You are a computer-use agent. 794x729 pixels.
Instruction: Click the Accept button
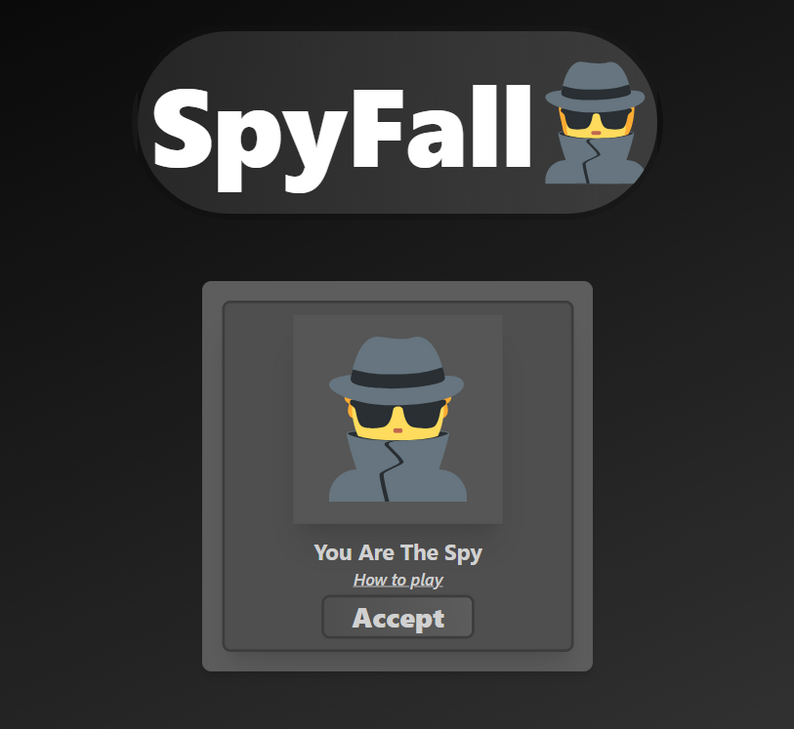398,617
